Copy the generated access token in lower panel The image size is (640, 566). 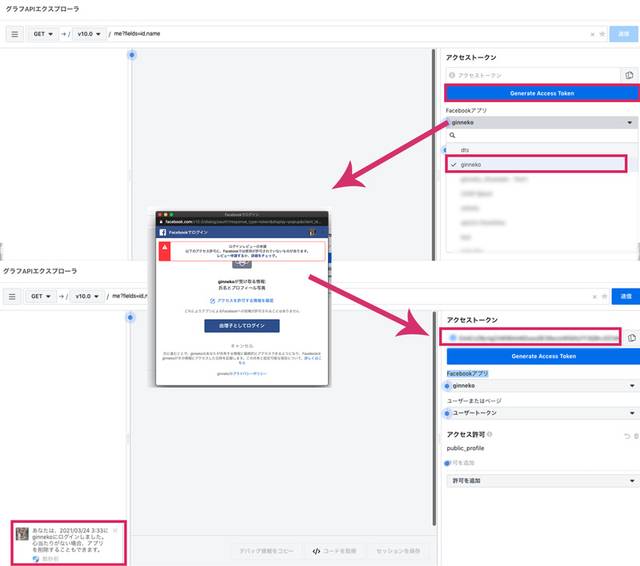tap(631, 337)
